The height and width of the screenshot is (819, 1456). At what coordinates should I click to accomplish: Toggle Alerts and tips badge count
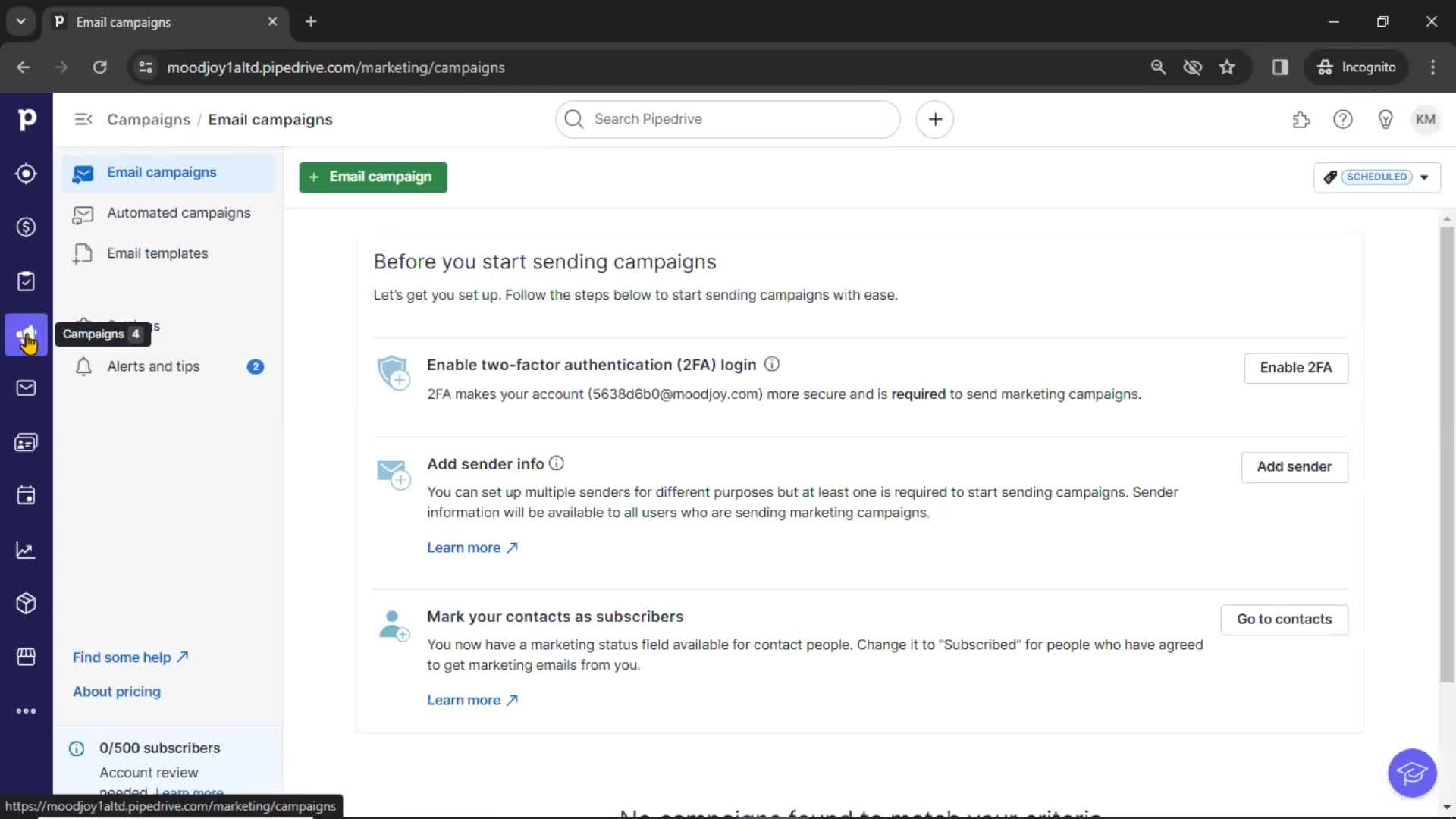pos(255,366)
